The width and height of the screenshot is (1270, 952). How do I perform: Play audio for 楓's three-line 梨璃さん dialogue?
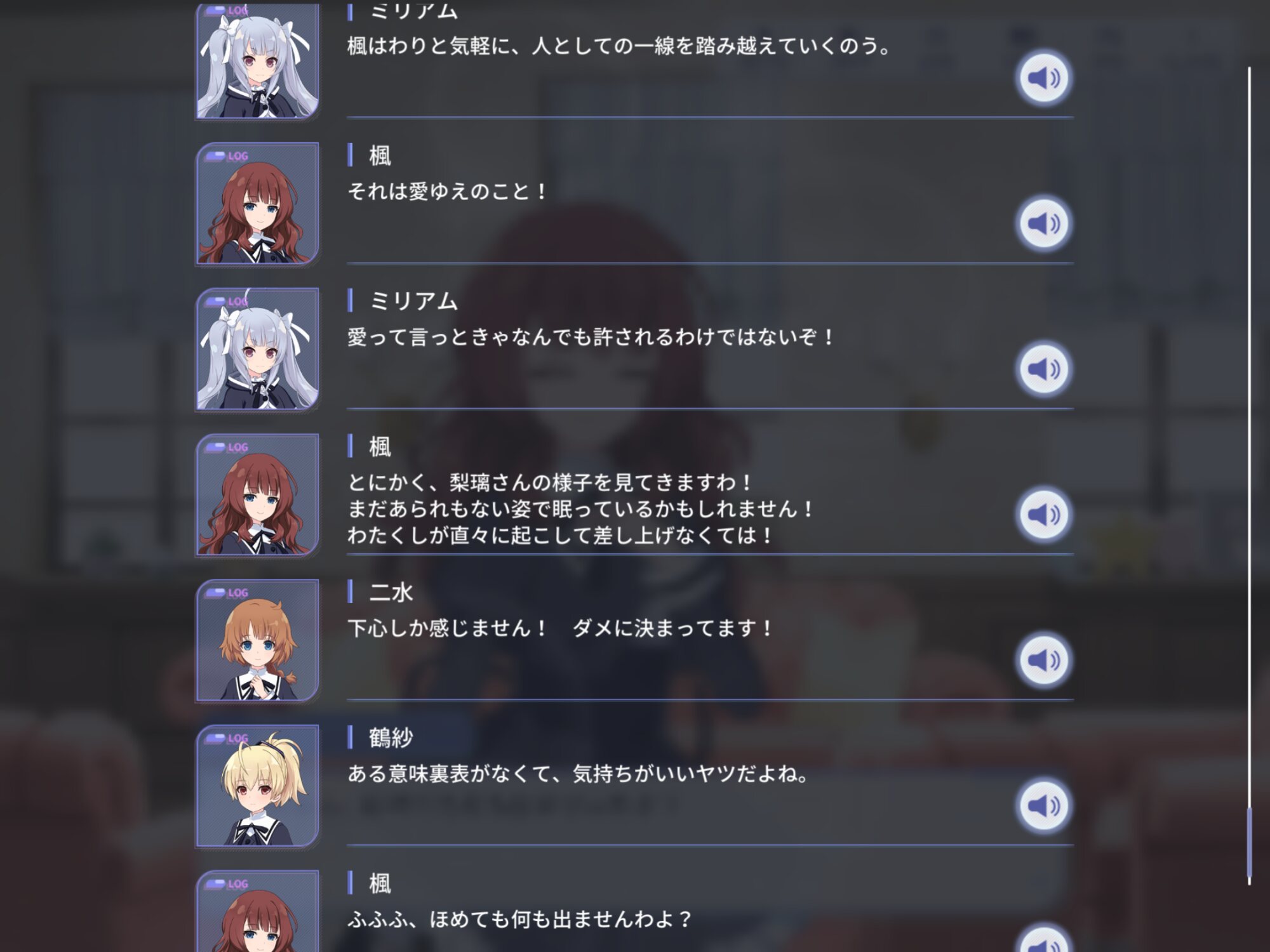click(x=1043, y=515)
